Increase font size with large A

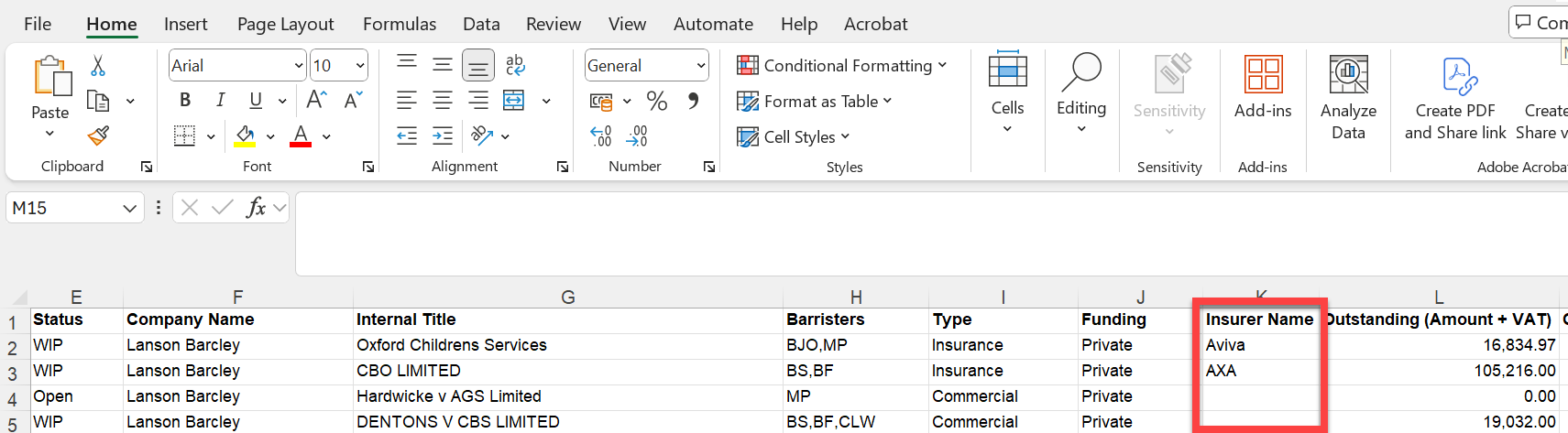(x=317, y=100)
